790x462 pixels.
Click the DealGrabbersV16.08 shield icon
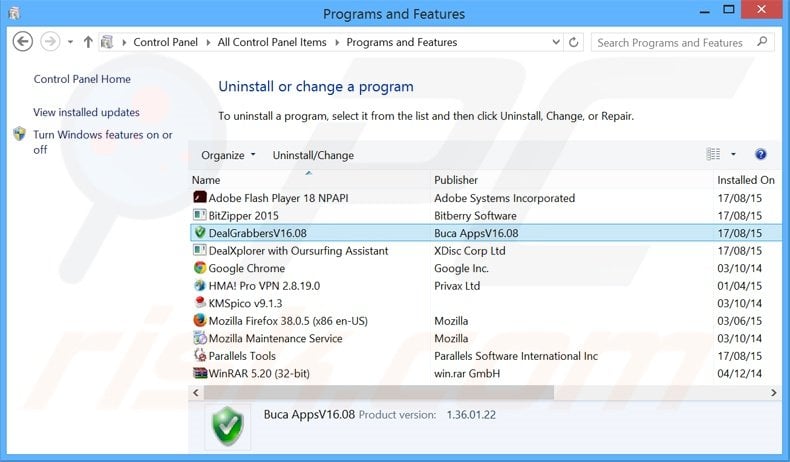200,233
